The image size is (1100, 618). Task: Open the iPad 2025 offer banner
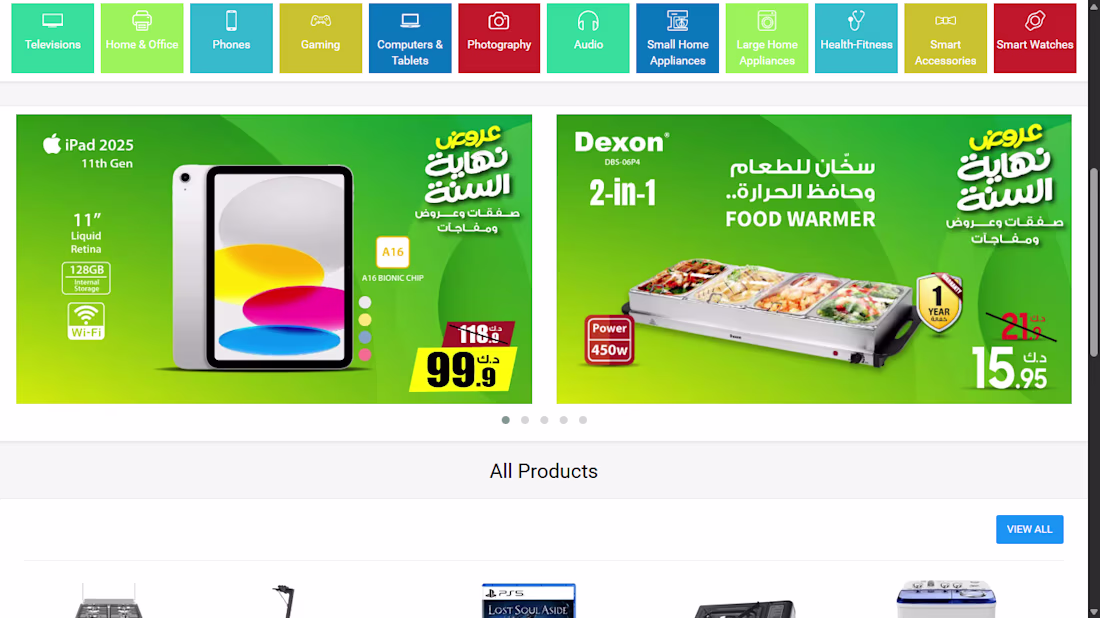point(274,259)
